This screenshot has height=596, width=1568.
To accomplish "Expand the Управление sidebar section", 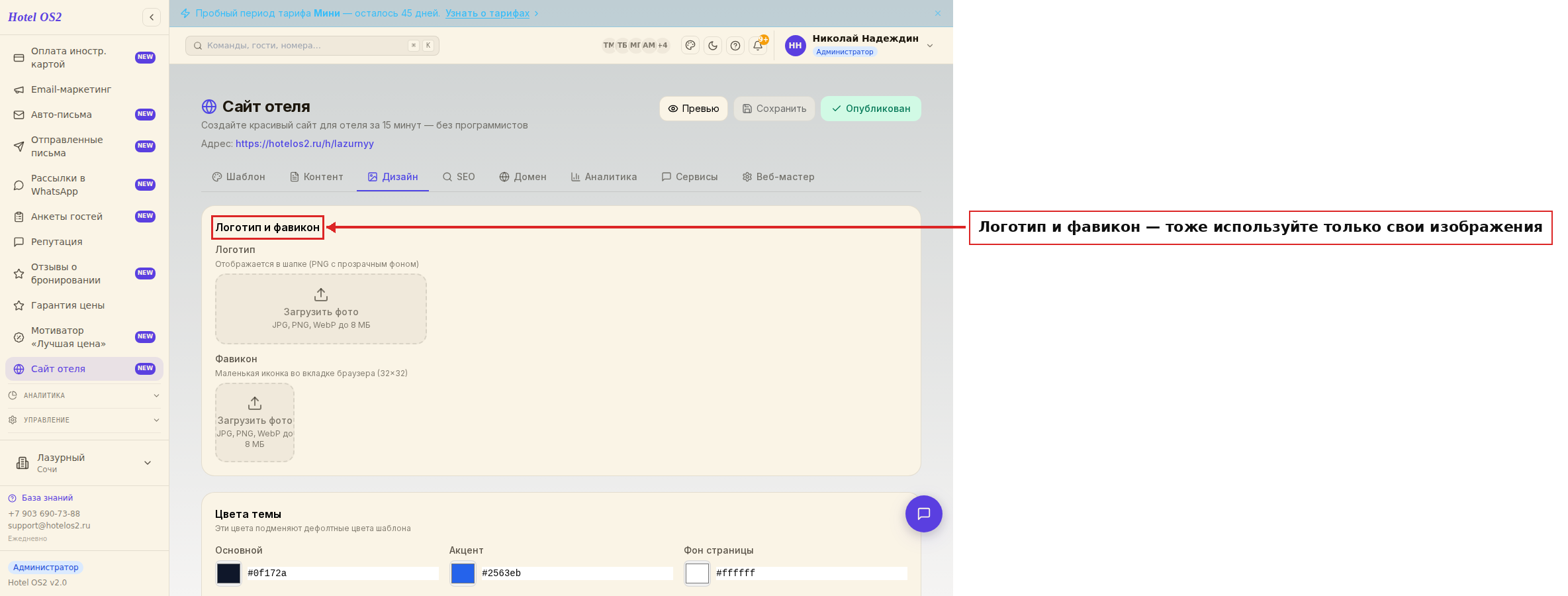I will pyautogui.click(x=84, y=420).
